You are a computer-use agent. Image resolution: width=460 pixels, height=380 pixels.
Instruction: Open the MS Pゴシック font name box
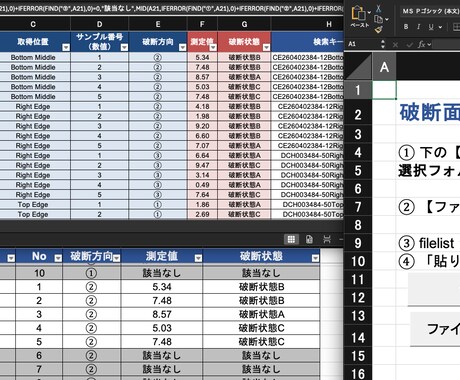430,11
